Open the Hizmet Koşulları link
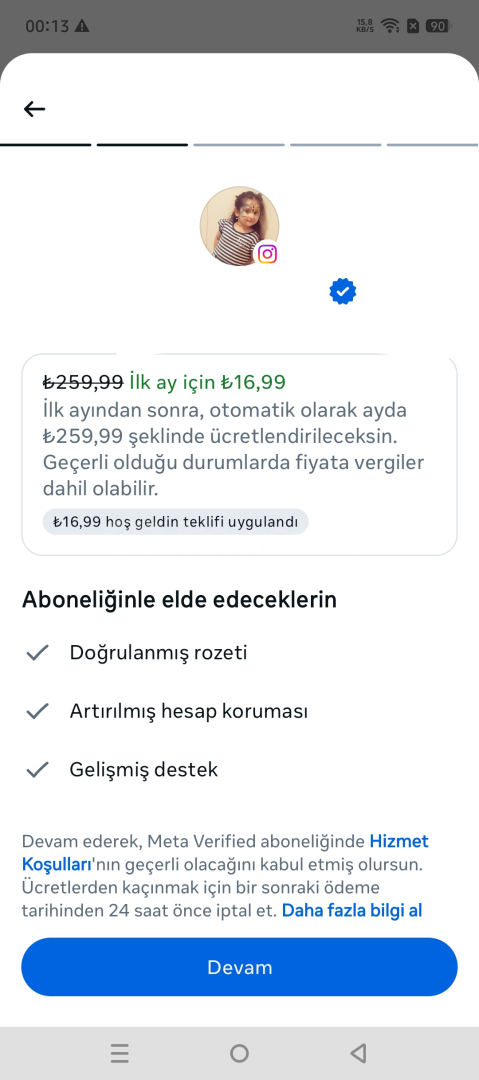The height and width of the screenshot is (1080, 479). pyautogui.click(x=225, y=852)
